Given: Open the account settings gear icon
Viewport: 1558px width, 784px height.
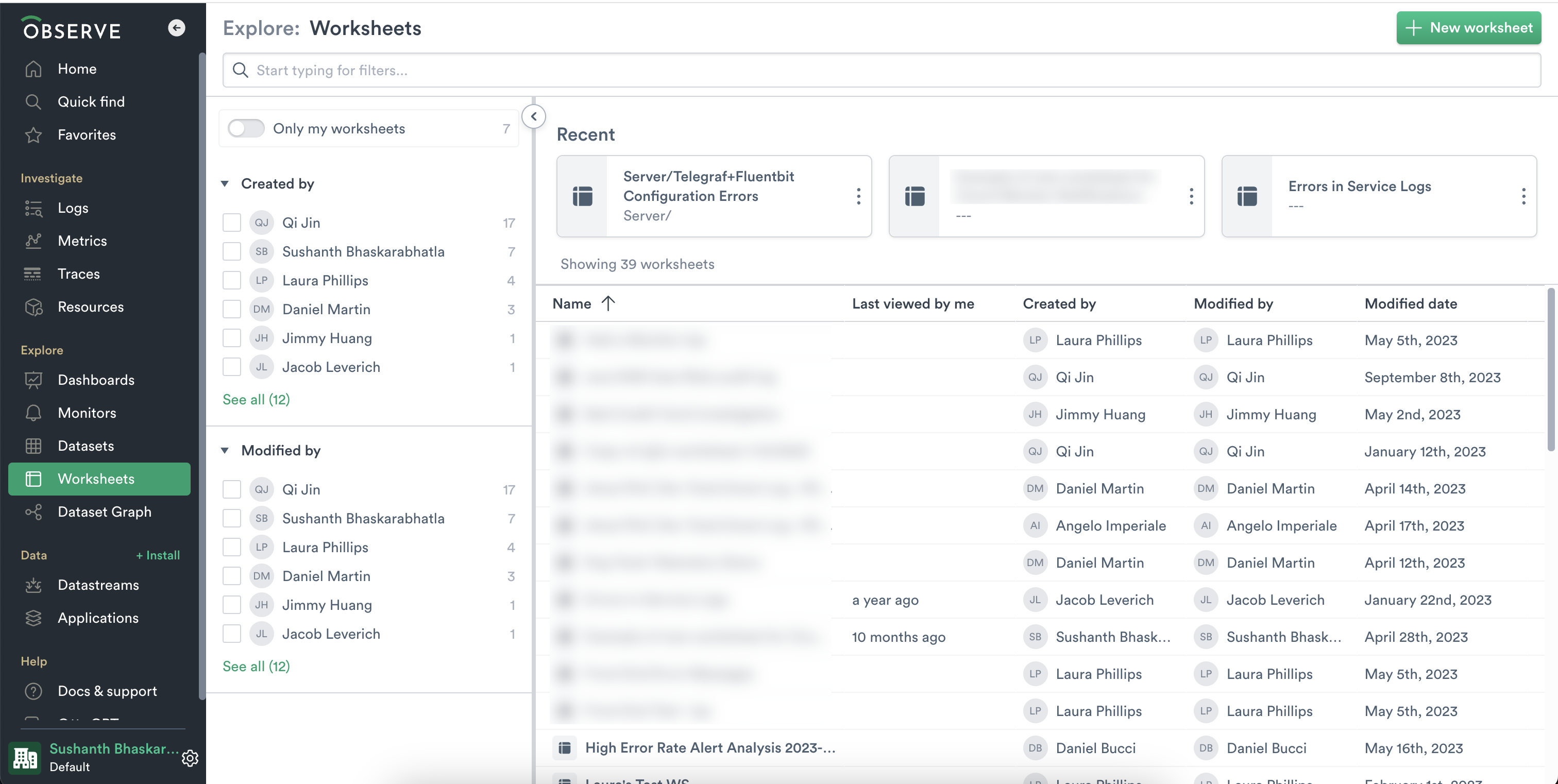Looking at the screenshot, I should [x=190, y=758].
